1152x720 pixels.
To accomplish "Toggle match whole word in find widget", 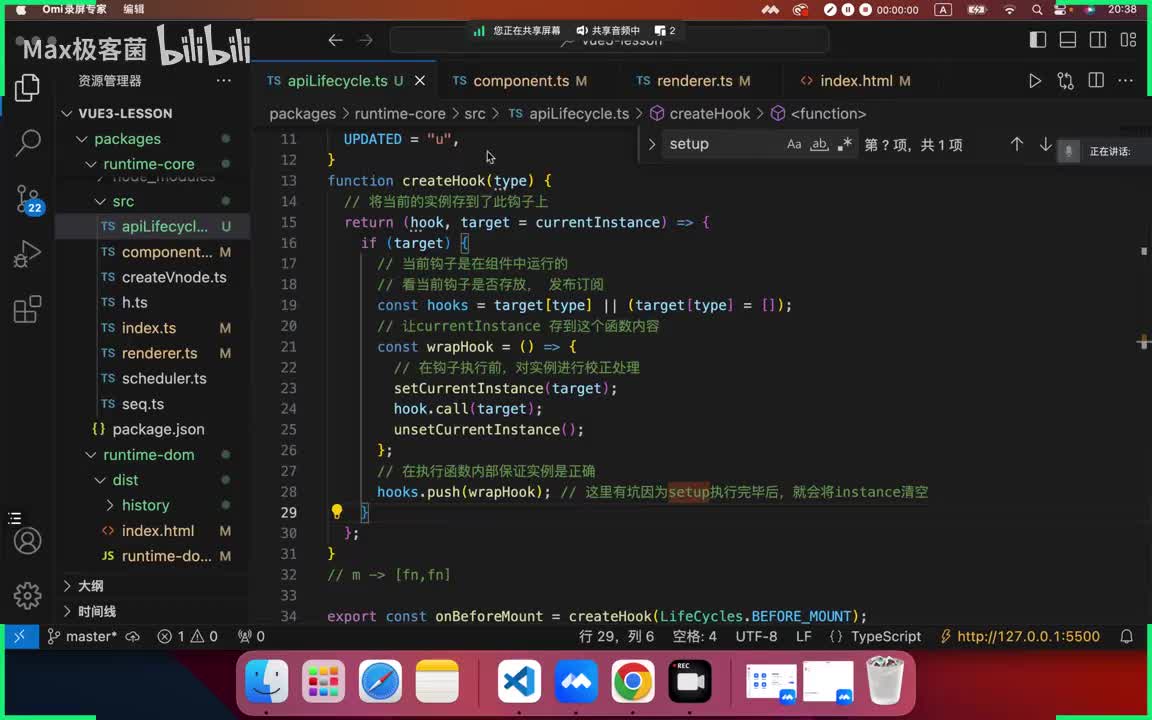I will pos(819,144).
